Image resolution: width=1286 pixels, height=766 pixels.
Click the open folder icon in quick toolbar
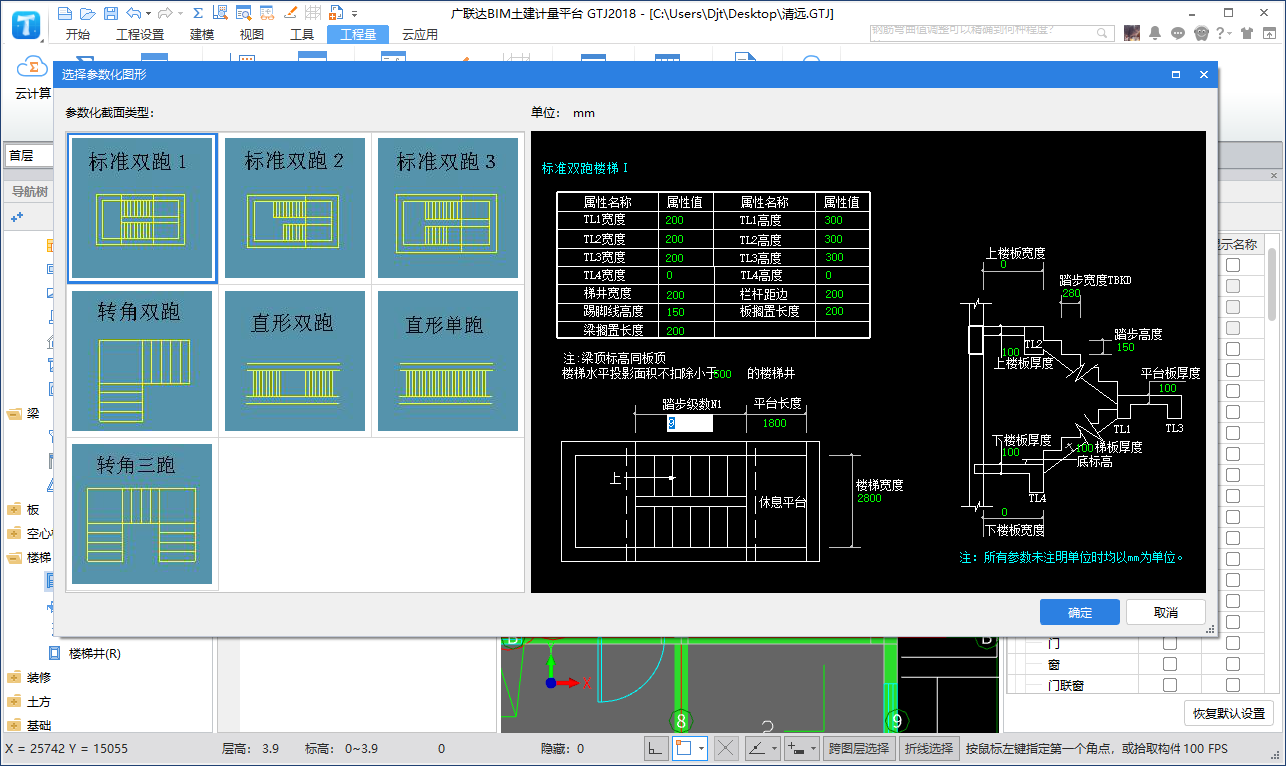click(x=88, y=13)
